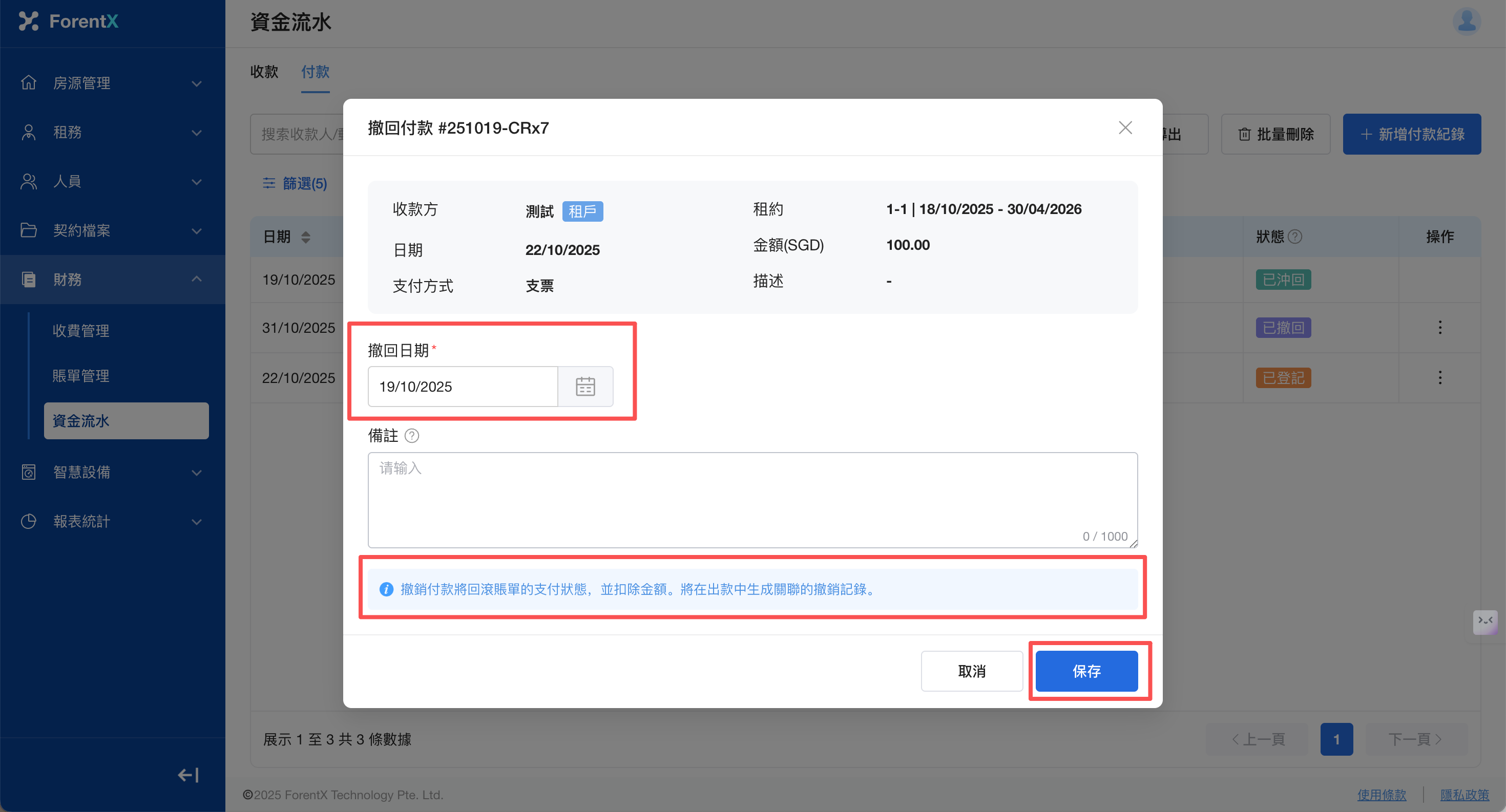The image size is (1506, 812).
Task: Open the 31/10/2025 row actions menu
Action: [x=1439, y=327]
